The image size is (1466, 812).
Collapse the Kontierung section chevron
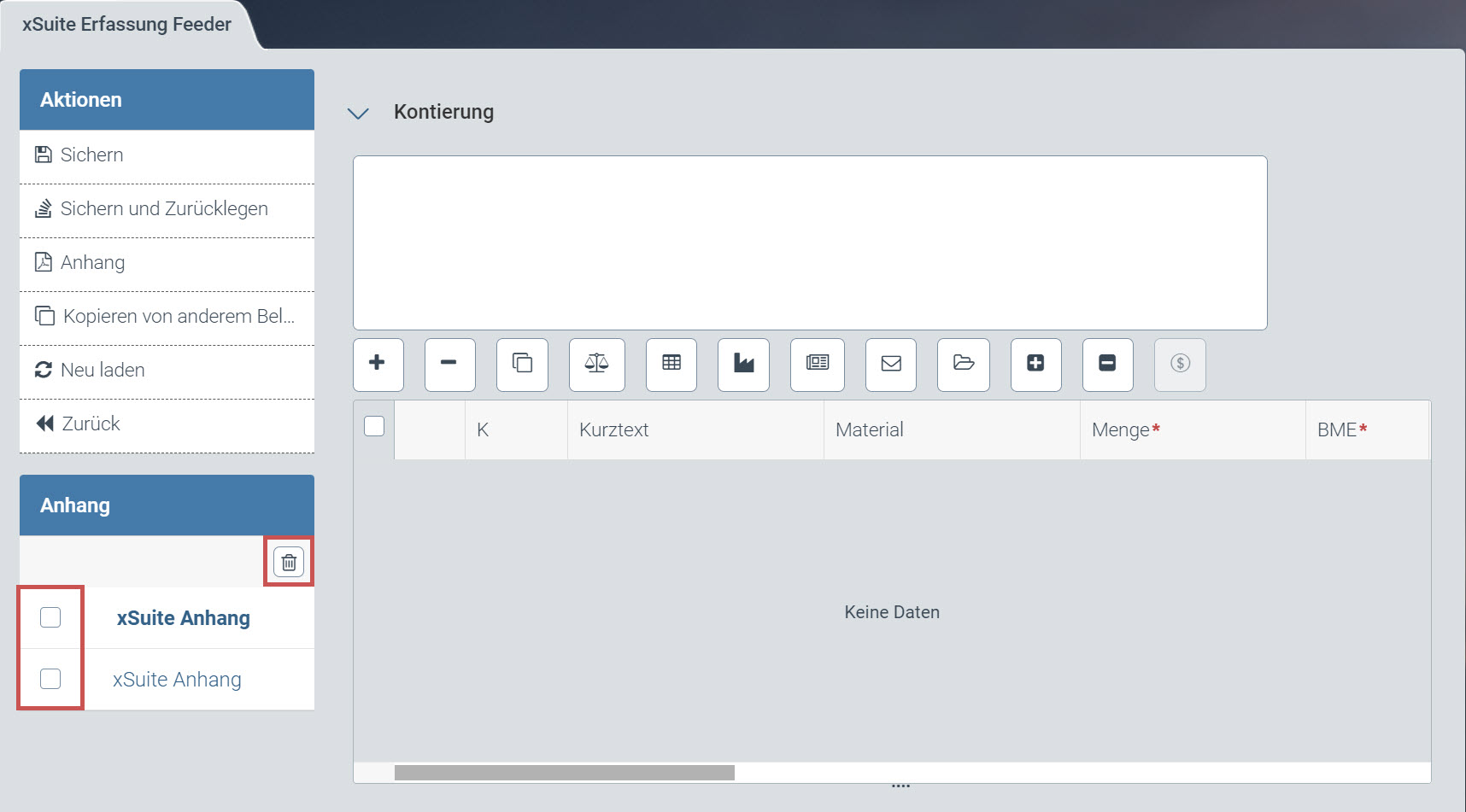[x=358, y=113]
